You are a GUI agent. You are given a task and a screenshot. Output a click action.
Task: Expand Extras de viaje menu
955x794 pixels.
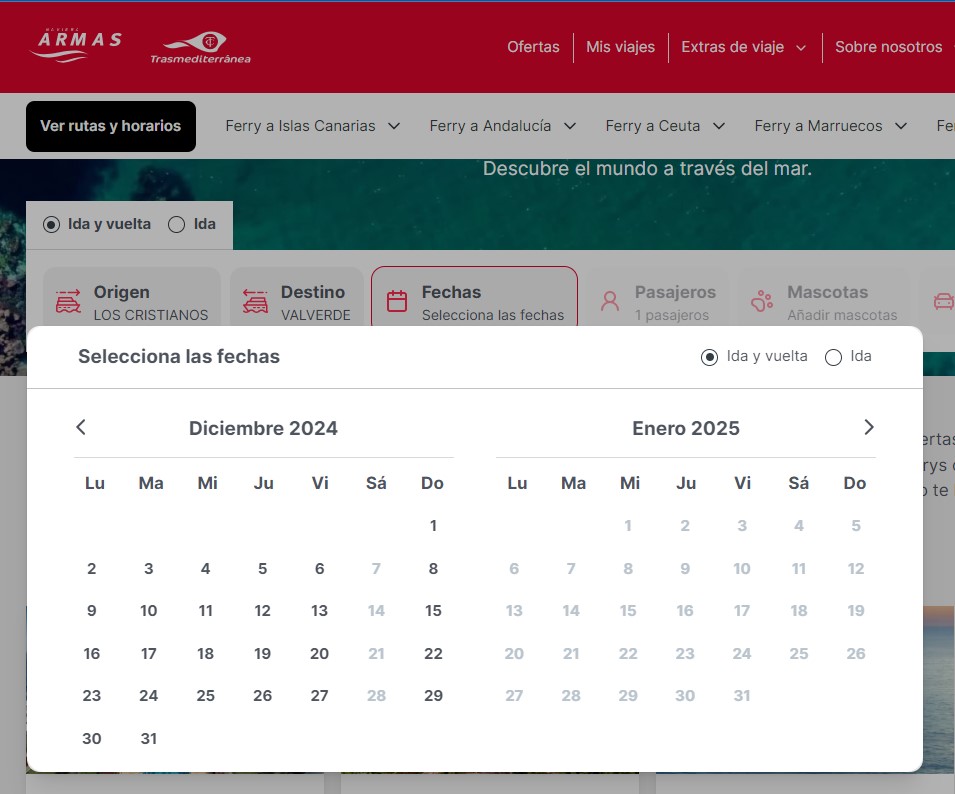[x=743, y=47]
